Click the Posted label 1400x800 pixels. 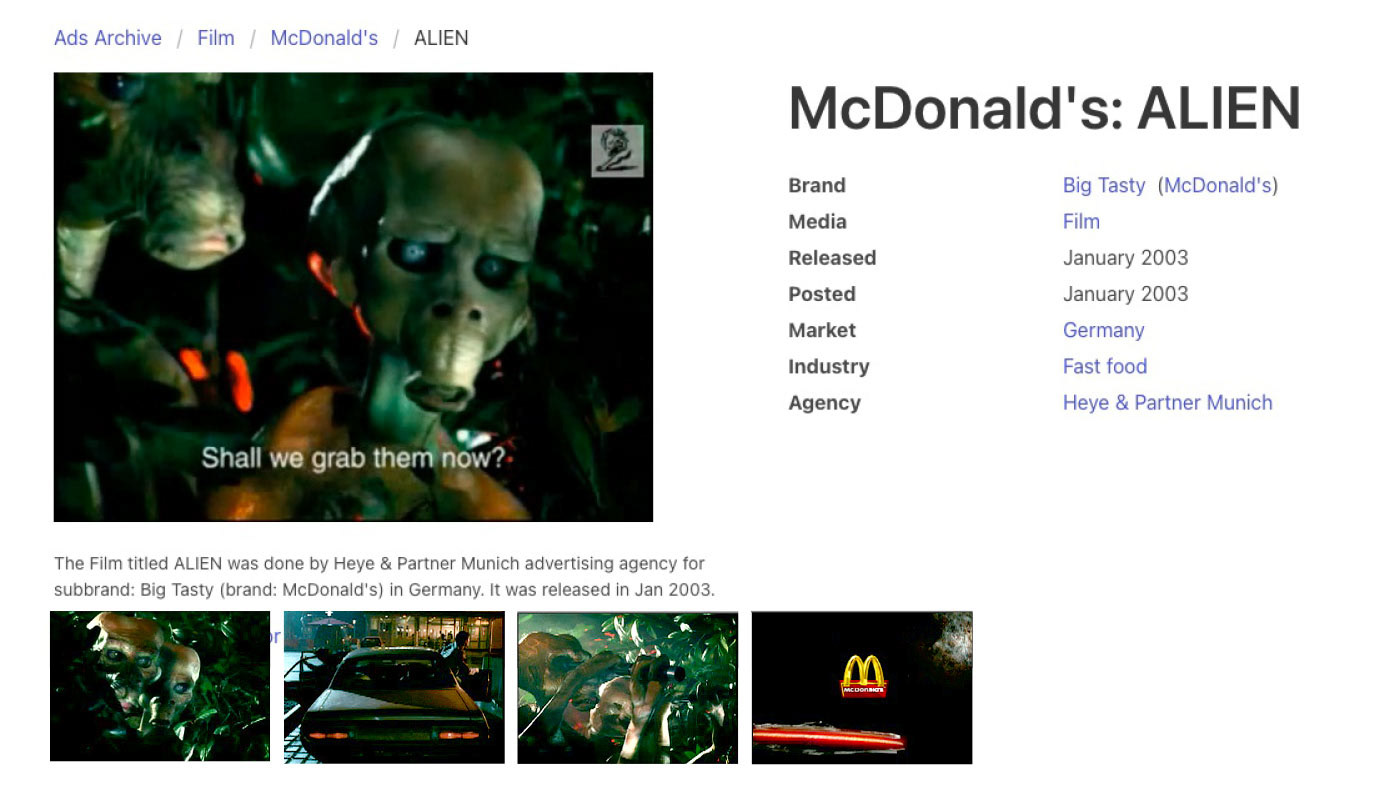click(x=822, y=294)
